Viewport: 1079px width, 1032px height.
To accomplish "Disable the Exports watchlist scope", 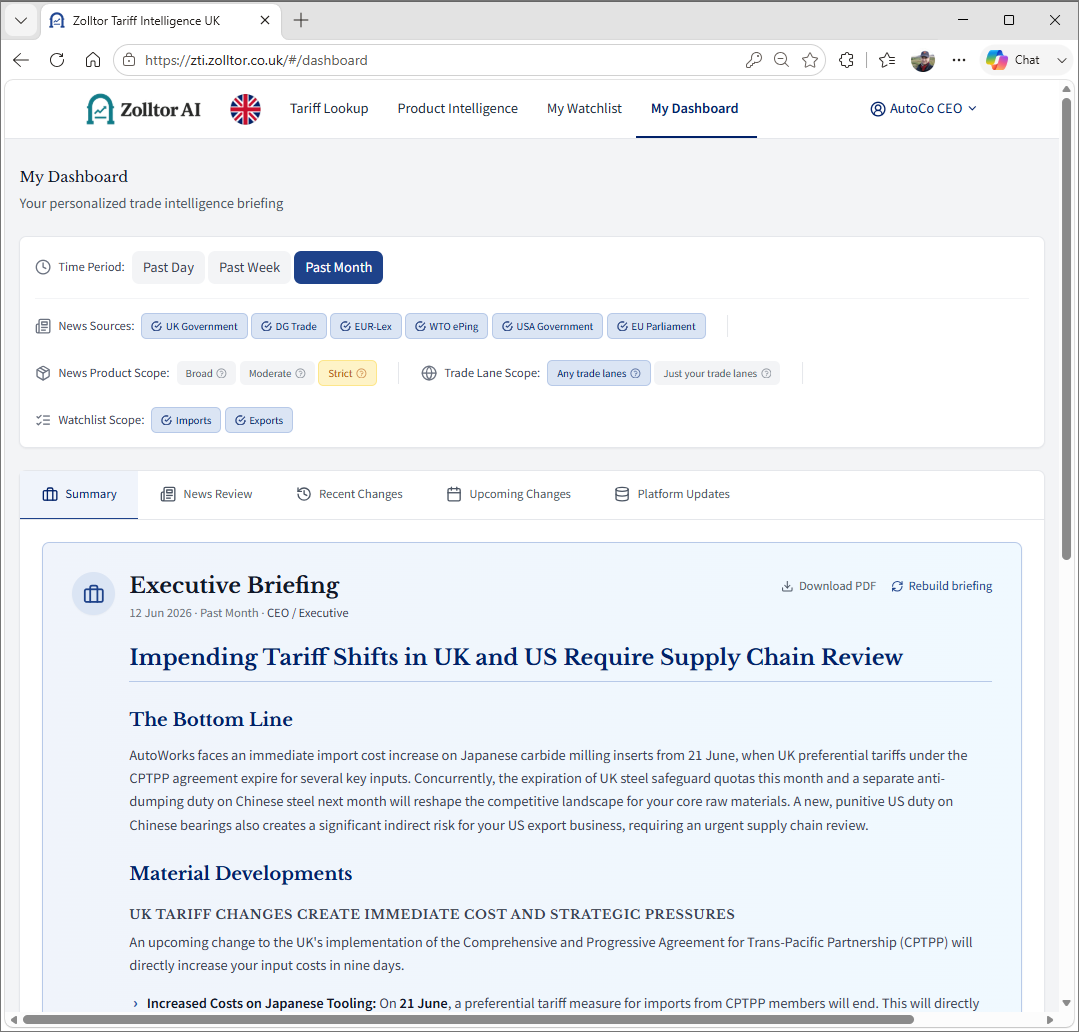I will (x=259, y=420).
